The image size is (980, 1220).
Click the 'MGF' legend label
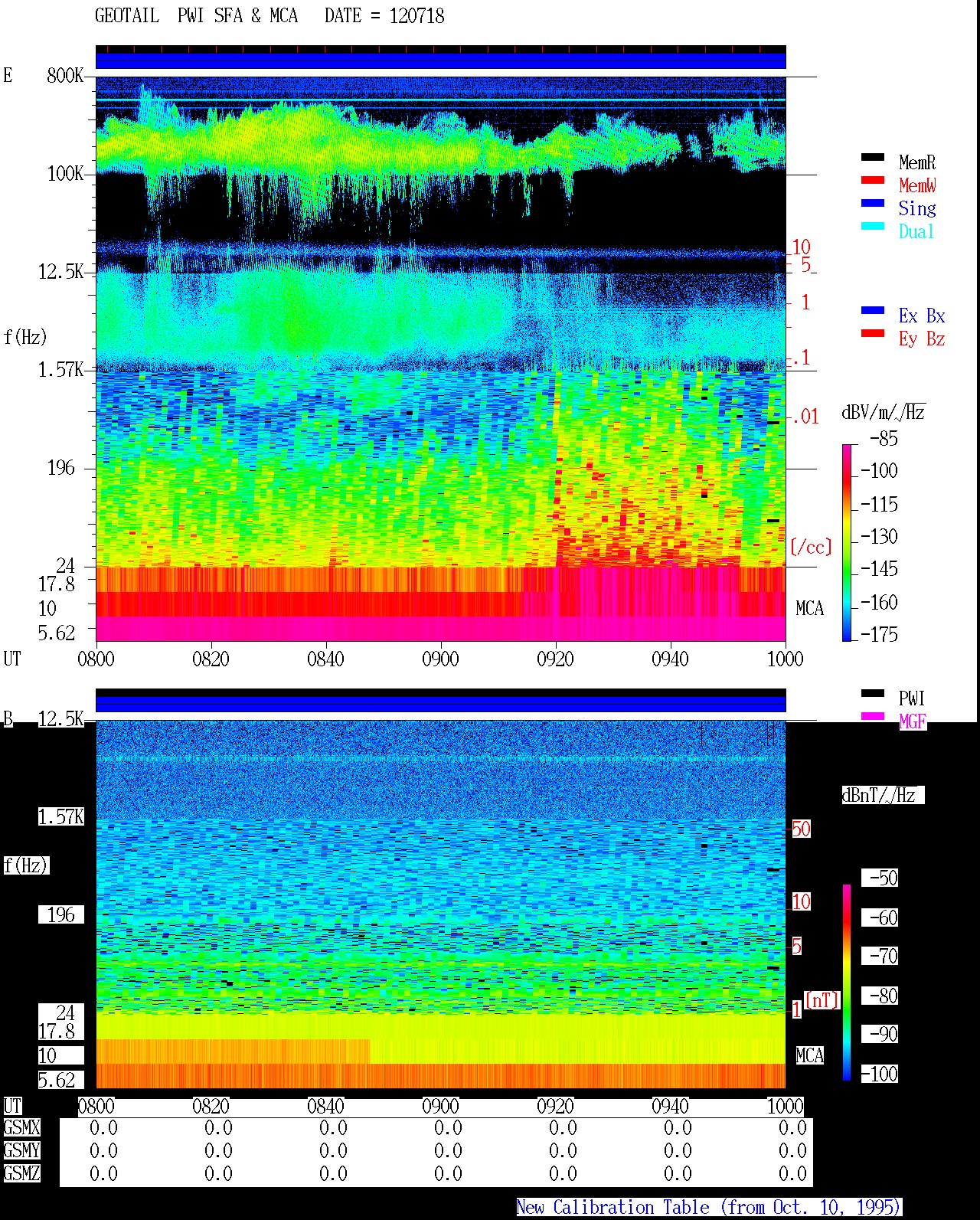[x=912, y=721]
